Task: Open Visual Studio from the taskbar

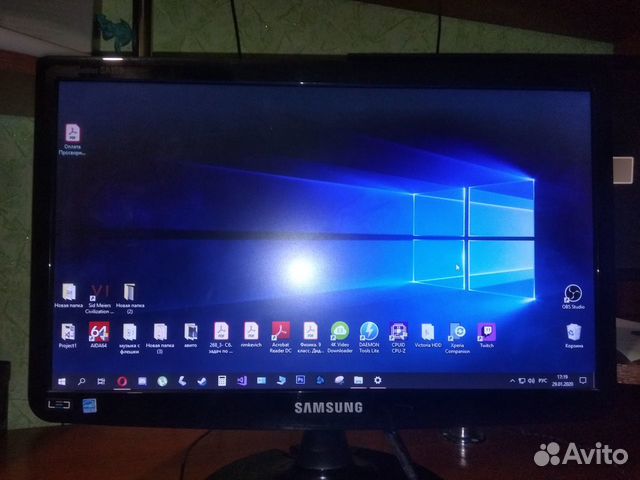Action: pyautogui.click(x=240, y=380)
